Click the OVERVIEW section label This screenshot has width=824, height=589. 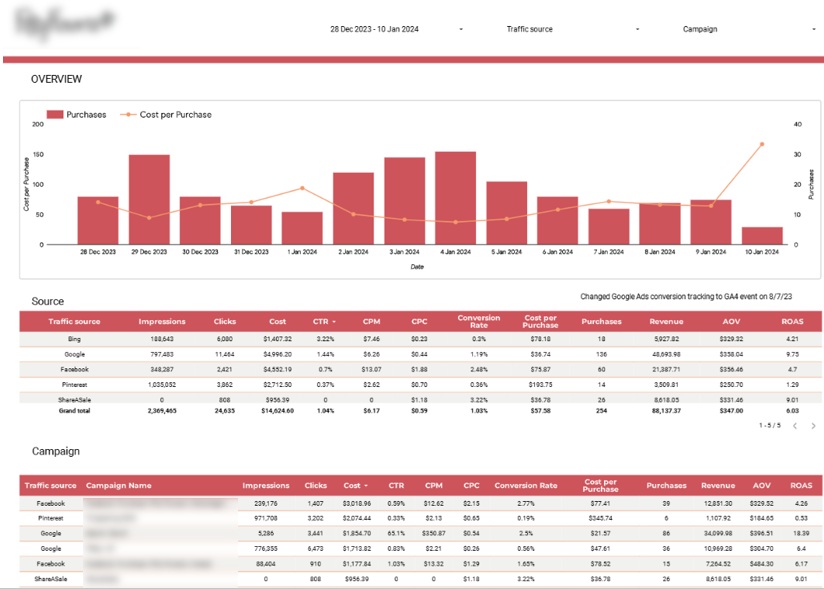point(56,78)
